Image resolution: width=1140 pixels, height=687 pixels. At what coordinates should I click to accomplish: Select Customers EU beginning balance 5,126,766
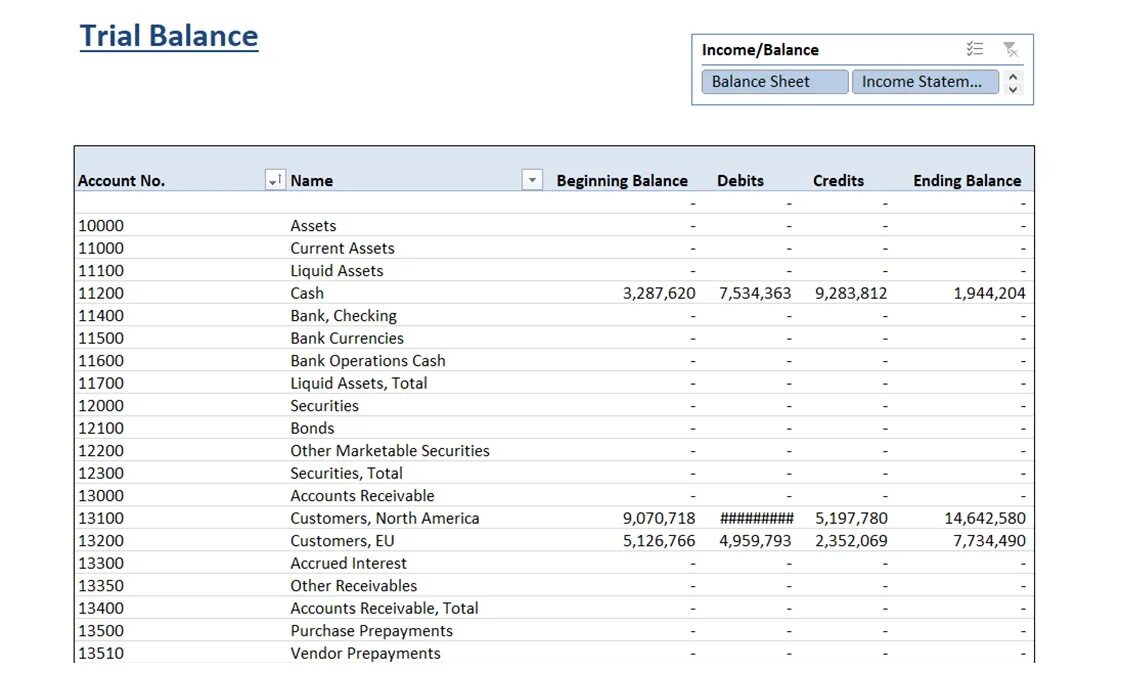click(x=659, y=541)
